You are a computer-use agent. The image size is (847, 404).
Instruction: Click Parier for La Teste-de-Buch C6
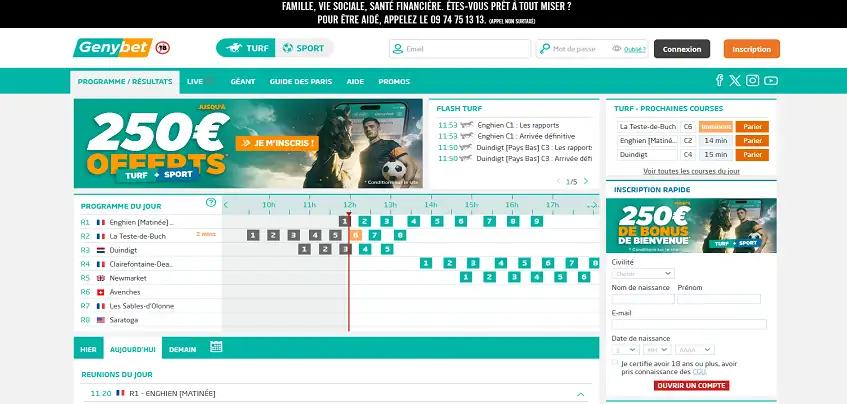(752, 127)
